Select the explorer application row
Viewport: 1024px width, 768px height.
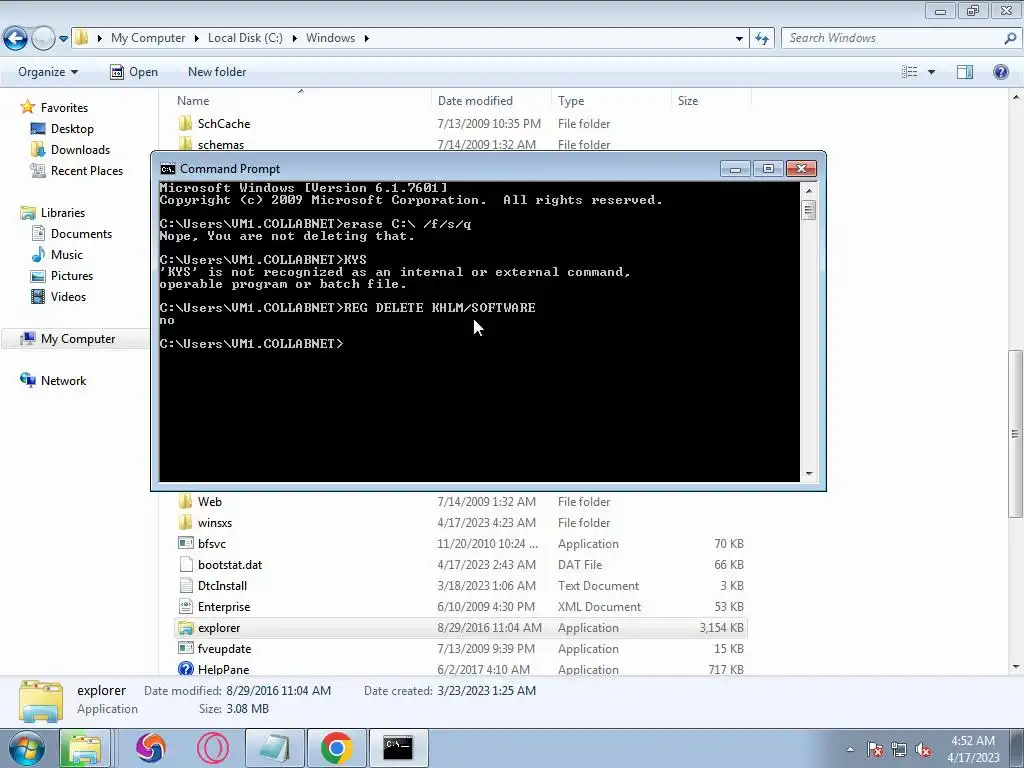(x=460, y=628)
